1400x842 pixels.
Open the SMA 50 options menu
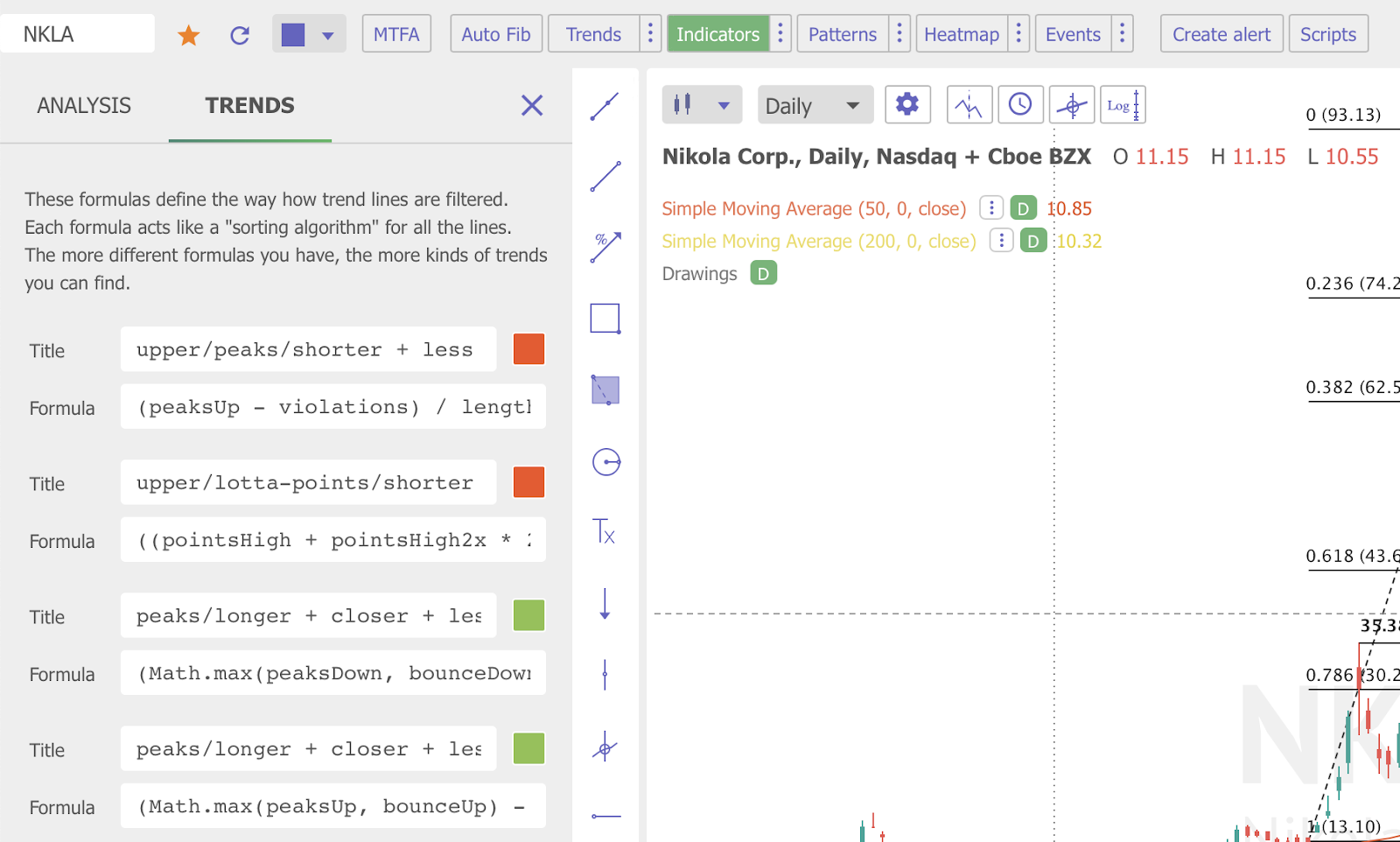991,207
